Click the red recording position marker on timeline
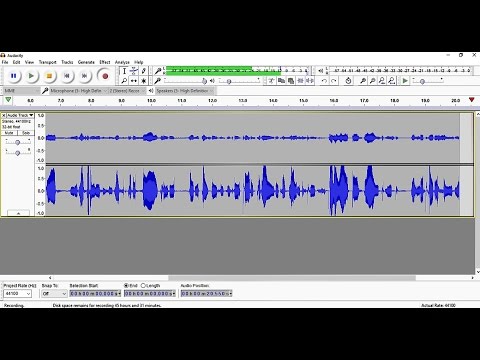The image size is (480, 360). pyautogui.click(x=471, y=100)
